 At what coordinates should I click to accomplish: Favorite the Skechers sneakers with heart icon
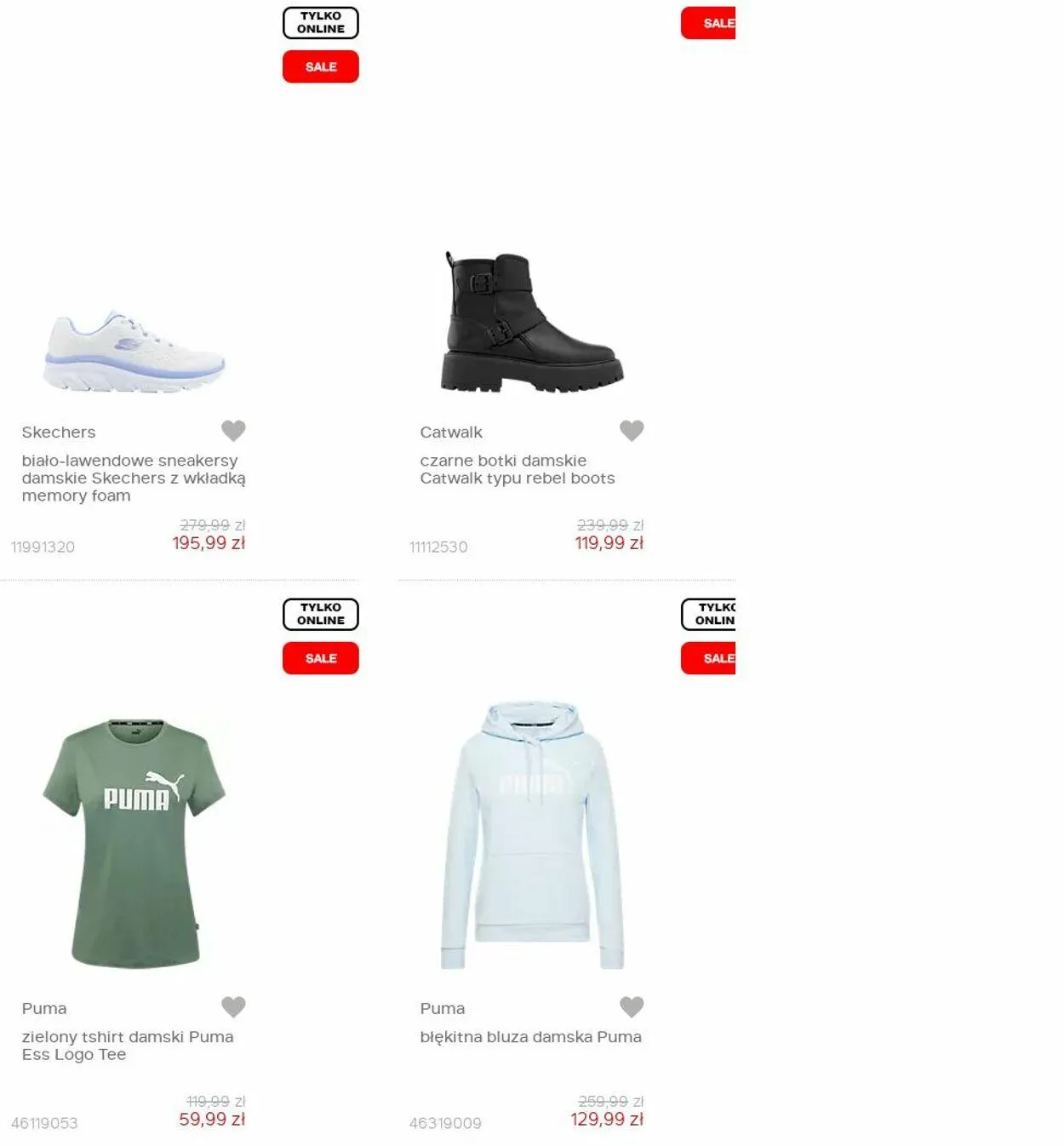point(233,431)
